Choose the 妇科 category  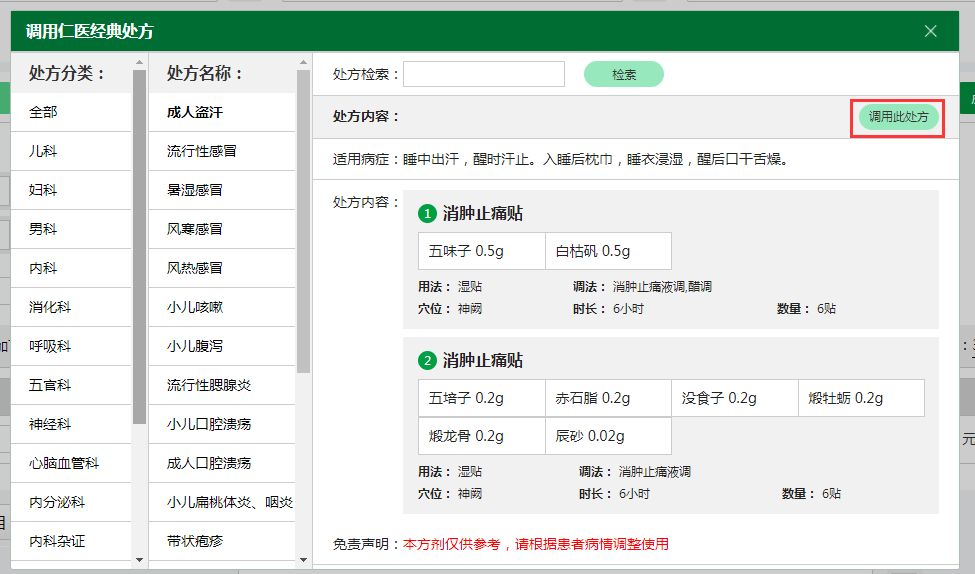[x=43, y=190]
